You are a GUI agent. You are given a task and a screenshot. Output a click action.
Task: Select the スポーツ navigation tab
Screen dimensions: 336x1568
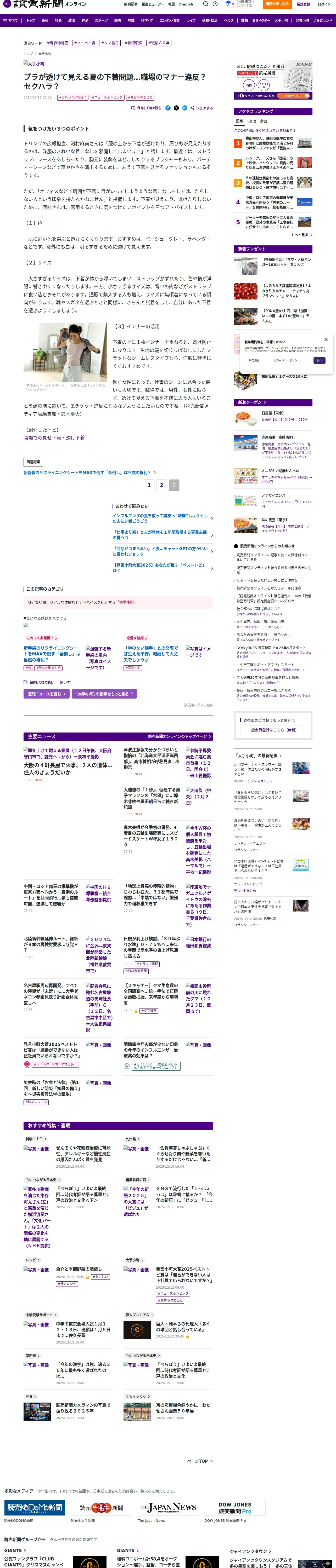click(x=101, y=20)
